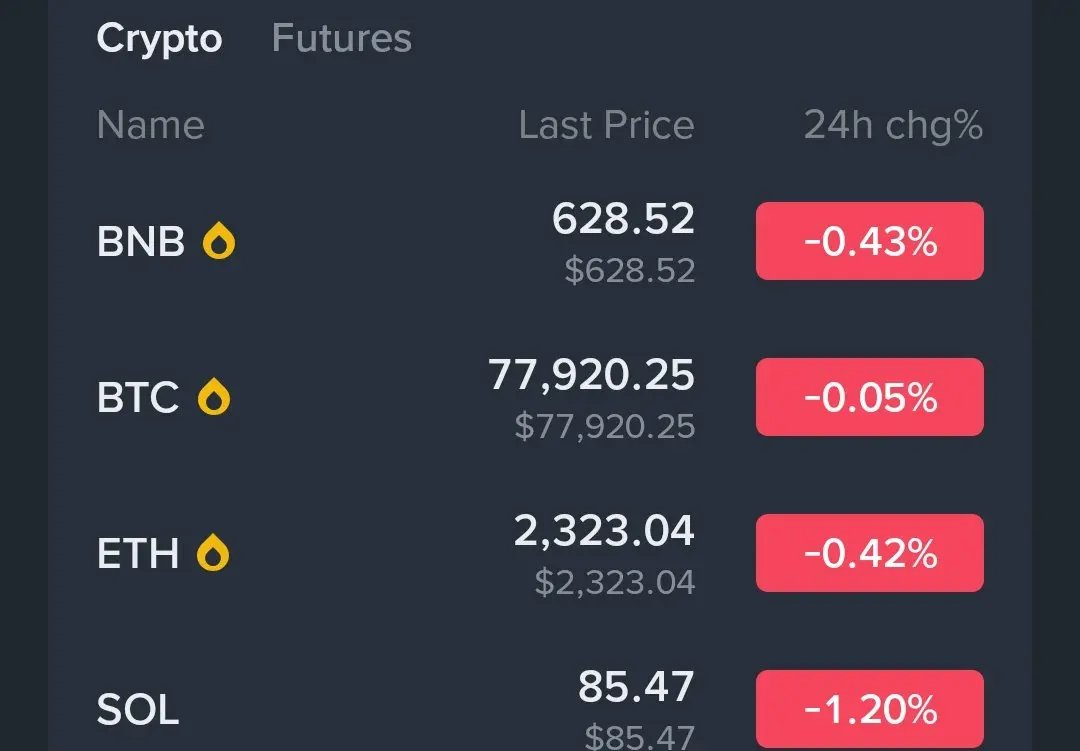The height and width of the screenshot is (751, 1080).
Task: Tap the ETH -0.42% change badge
Action: 869,553
